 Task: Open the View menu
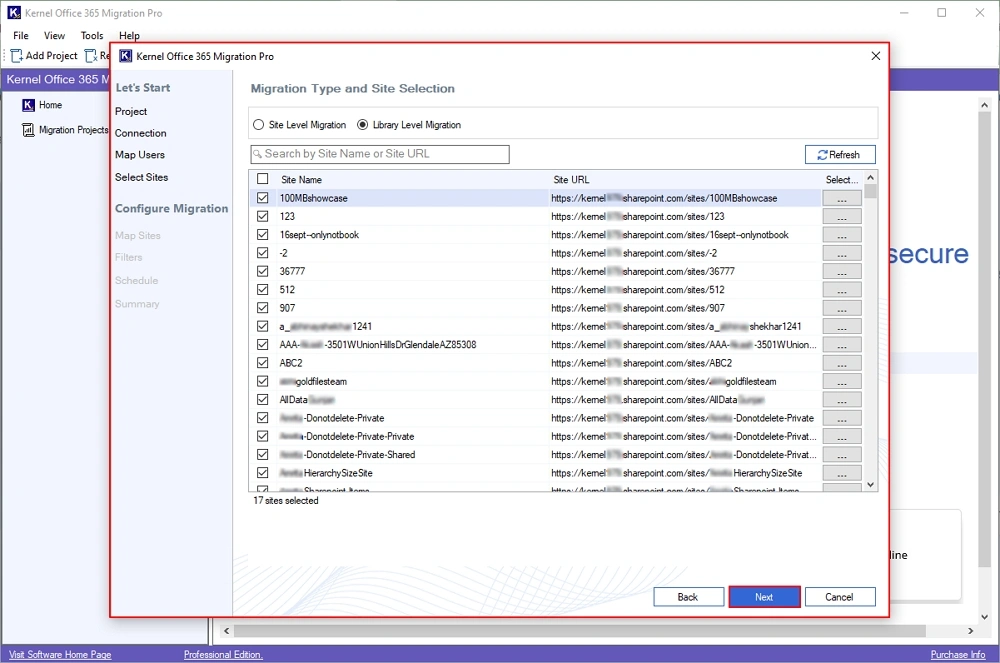(x=54, y=35)
